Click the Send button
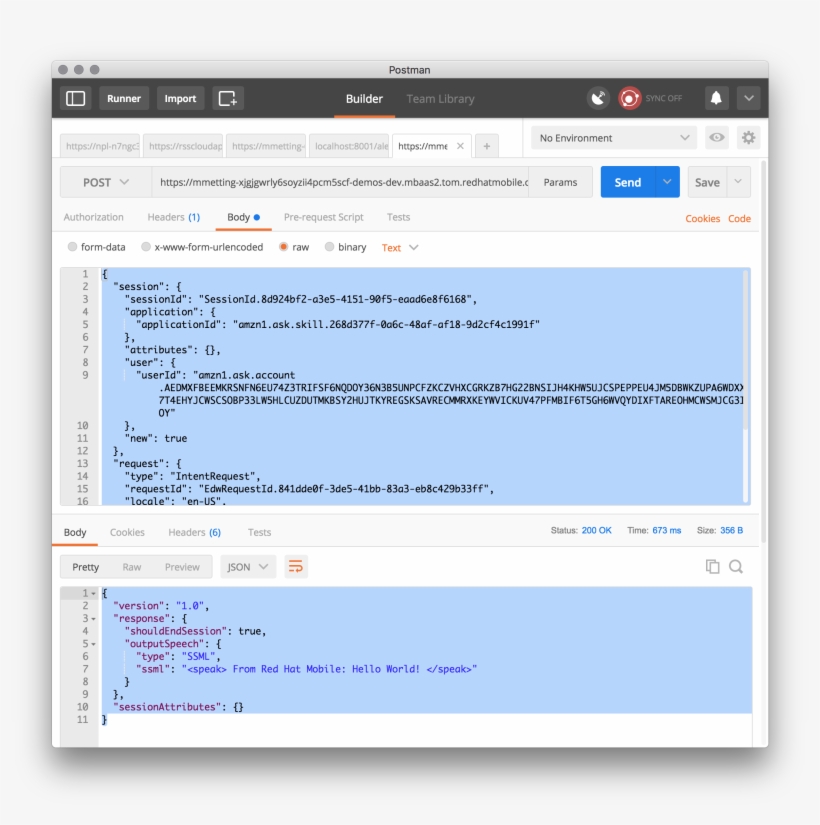820x825 pixels. [x=627, y=182]
